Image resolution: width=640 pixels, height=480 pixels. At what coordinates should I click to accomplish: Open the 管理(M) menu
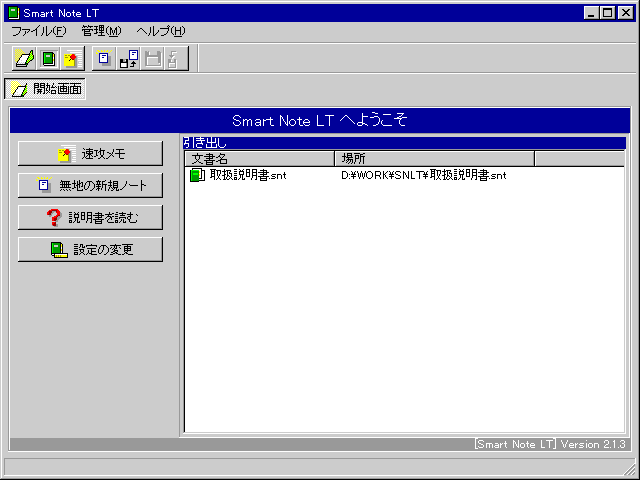(x=101, y=31)
